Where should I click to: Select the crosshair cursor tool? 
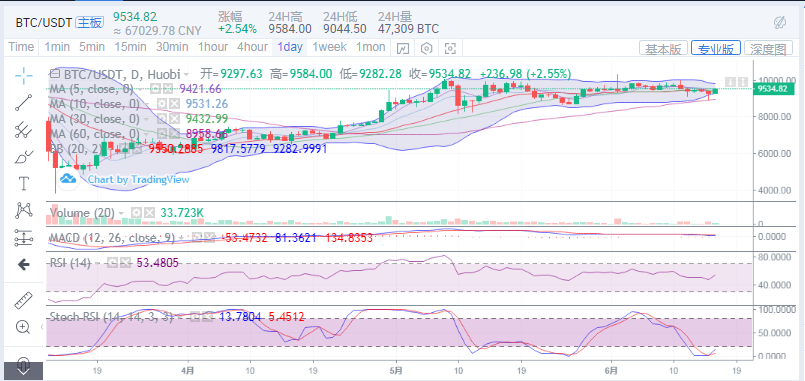(23, 75)
